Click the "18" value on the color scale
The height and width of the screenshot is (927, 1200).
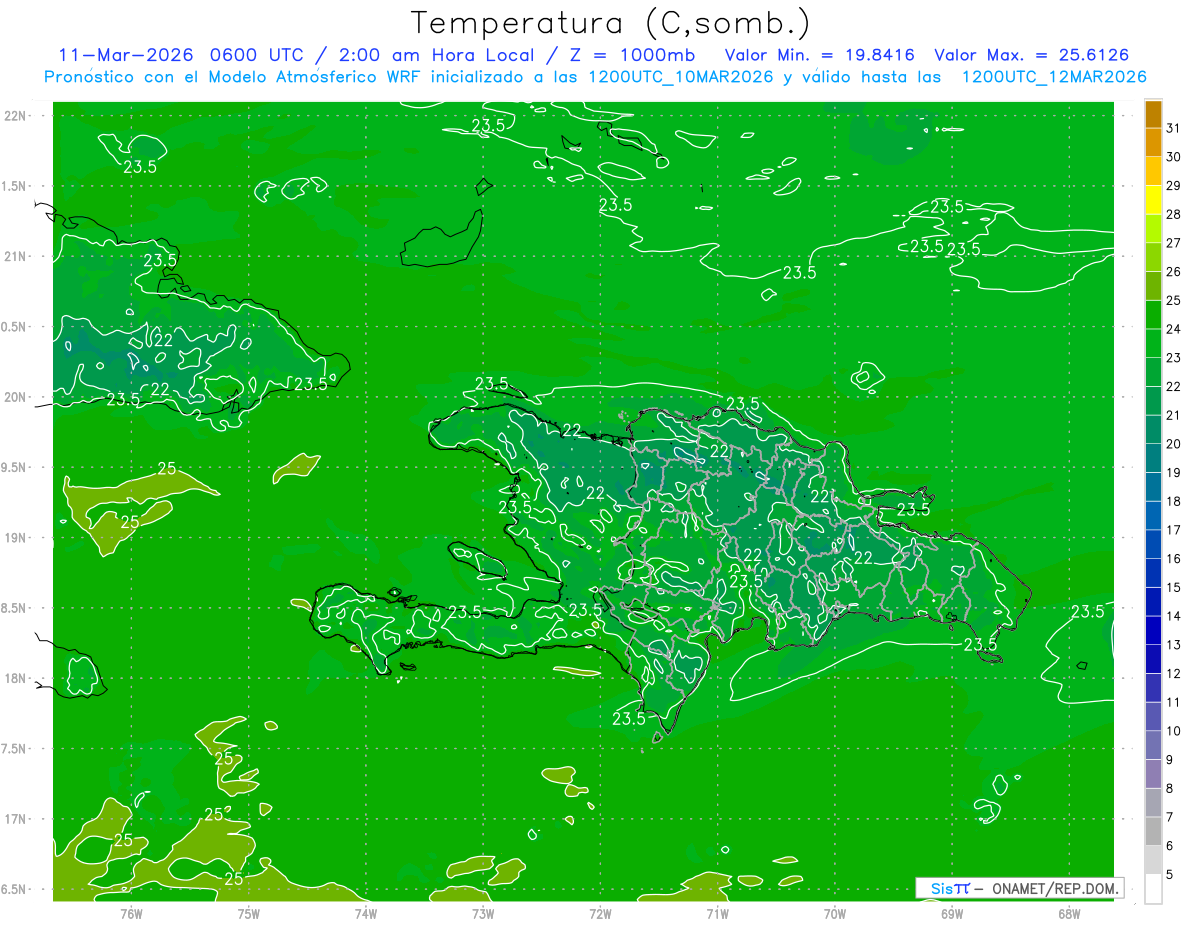click(1174, 502)
